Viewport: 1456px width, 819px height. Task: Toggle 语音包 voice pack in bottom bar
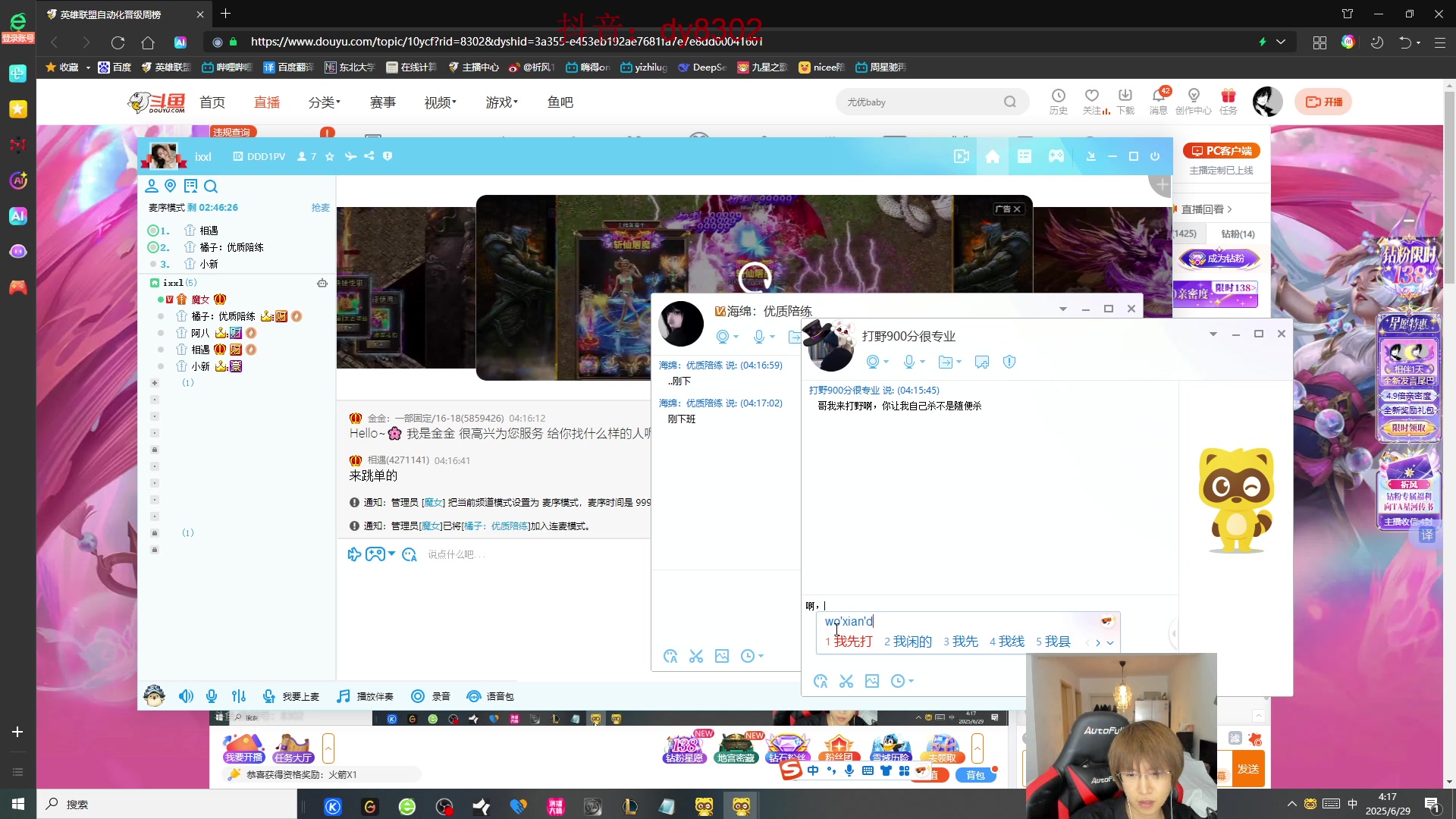pos(490,696)
